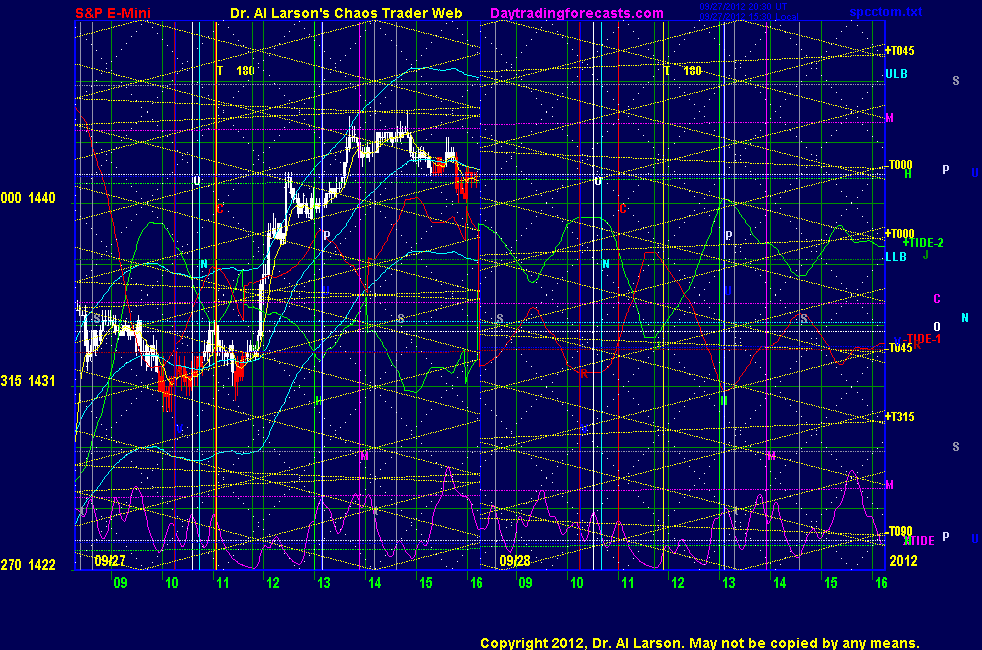The height and width of the screenshot is (650, 982).
Task: Click the "T 180" label in 09/28 session
Action: [683, 71]
